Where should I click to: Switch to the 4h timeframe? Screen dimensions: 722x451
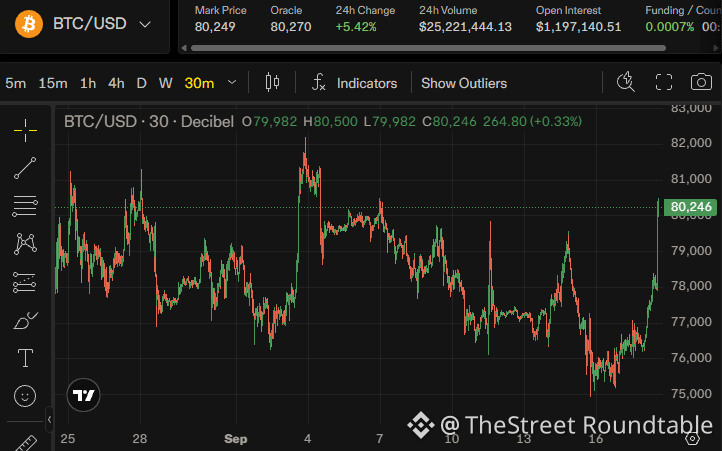click(x=116, y=83)
